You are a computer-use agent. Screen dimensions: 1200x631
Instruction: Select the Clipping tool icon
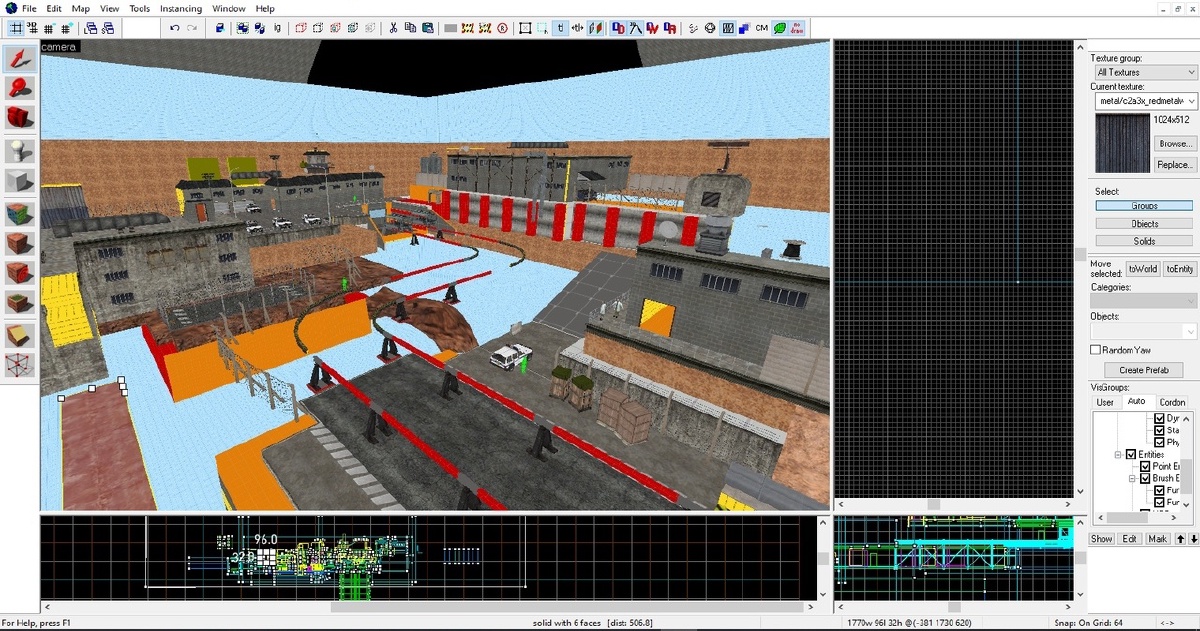[x=20, y=336]
